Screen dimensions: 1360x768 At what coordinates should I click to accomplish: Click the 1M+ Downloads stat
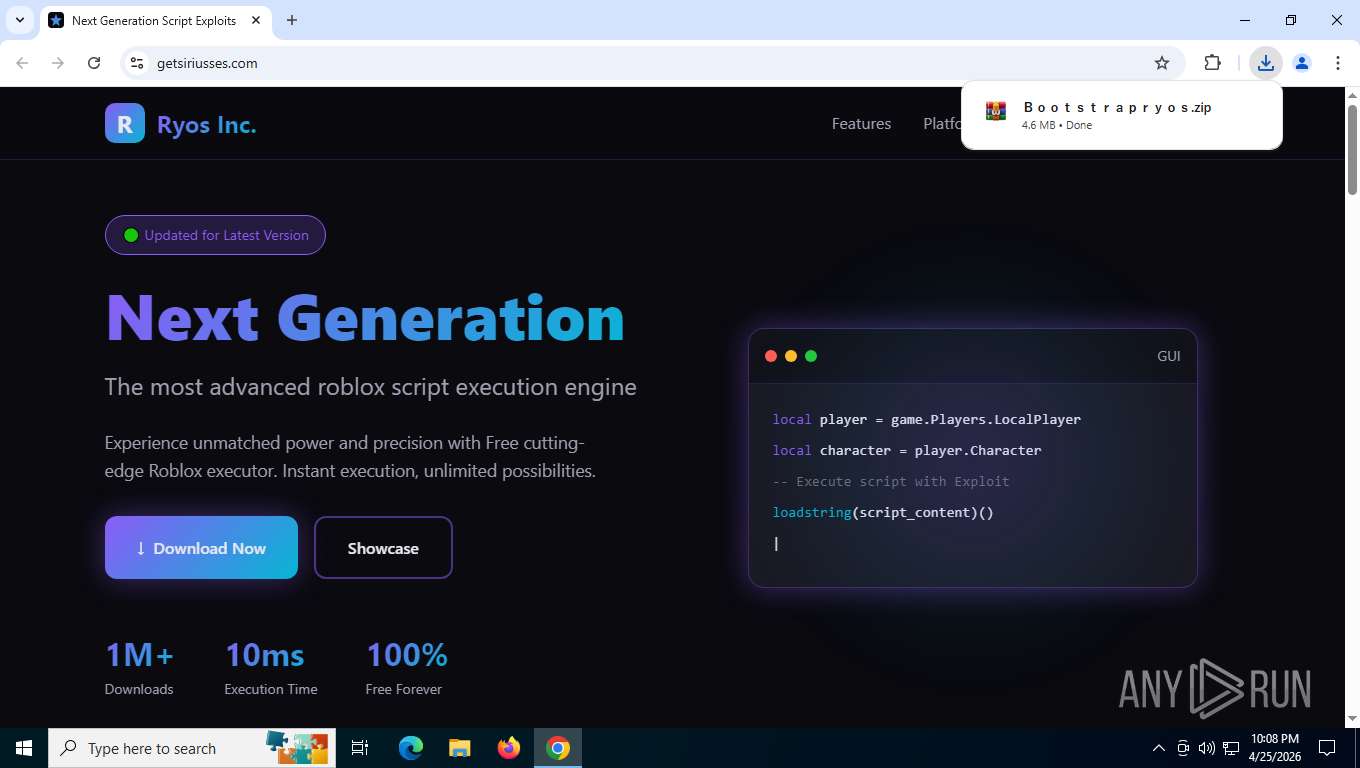coord(139,668)
